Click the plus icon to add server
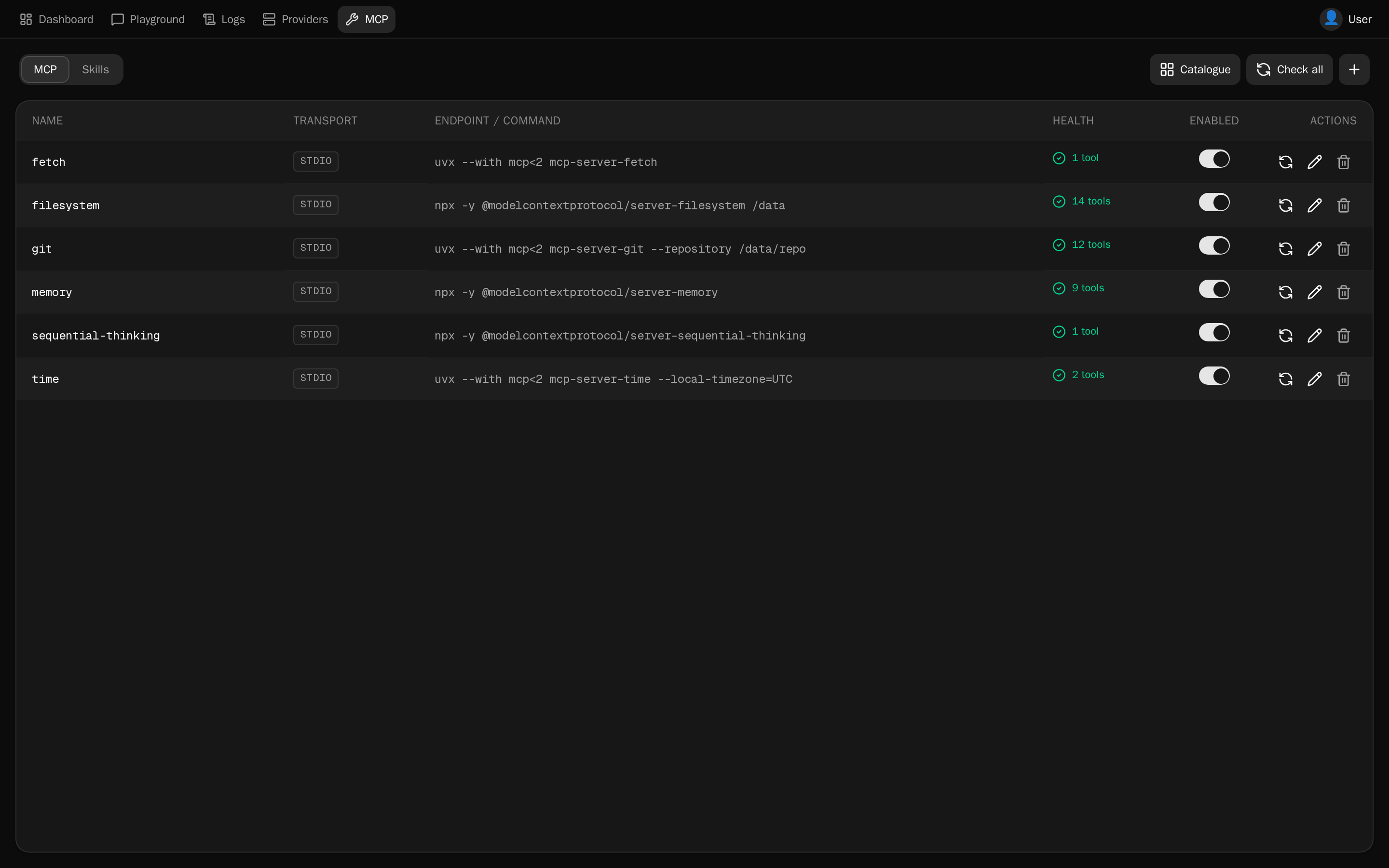The height and width of the screenshot is (868, 1389). click(x=1354, y=69)
